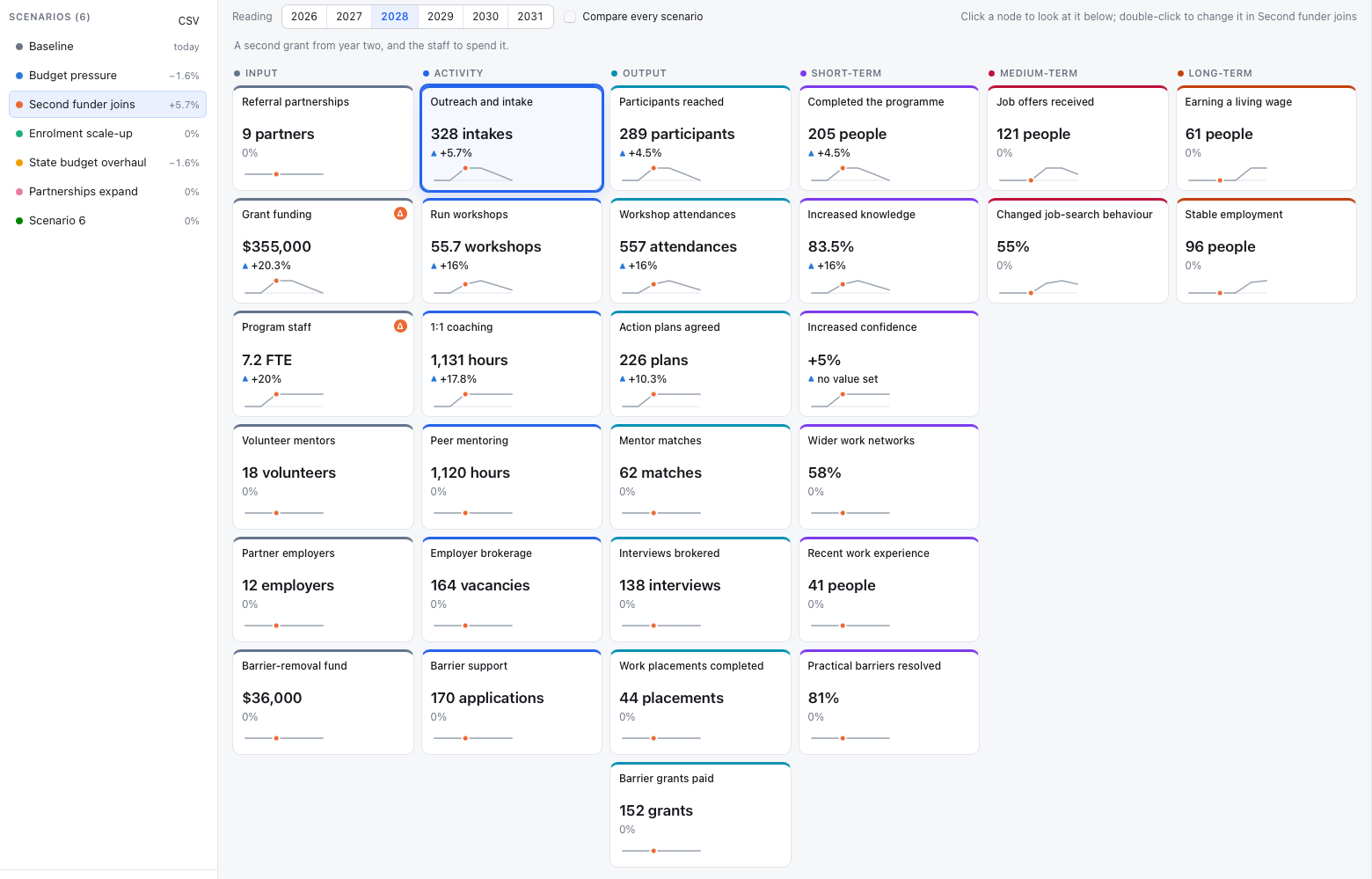Switch reading year to 2027
The width and height of the screenshot is (1372, 879).
[349, 17]
